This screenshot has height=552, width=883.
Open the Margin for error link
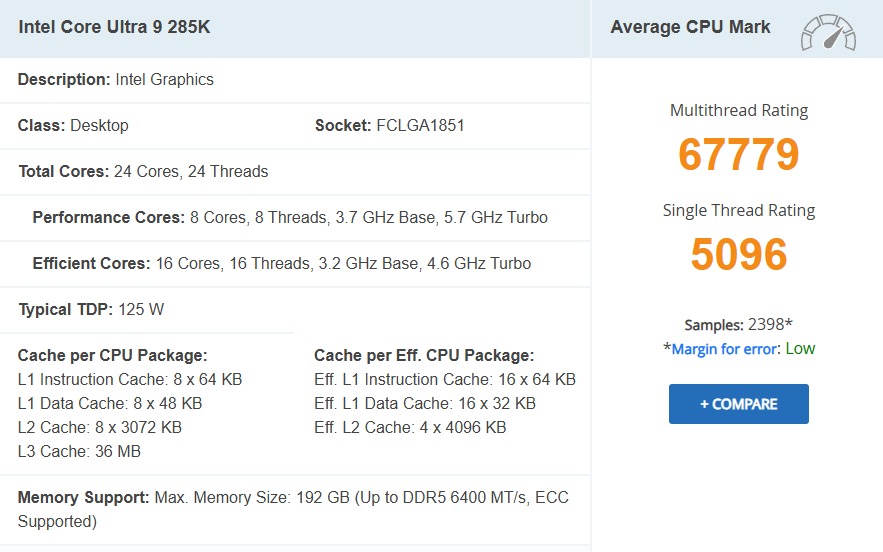pos(725,349)
